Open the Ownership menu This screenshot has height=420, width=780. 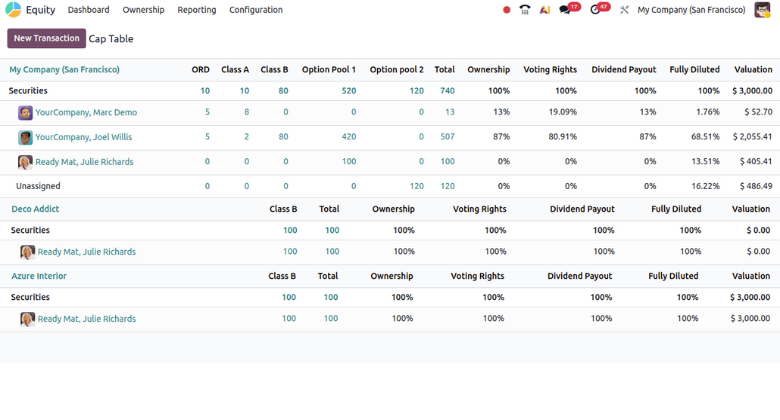coord(143,10)
